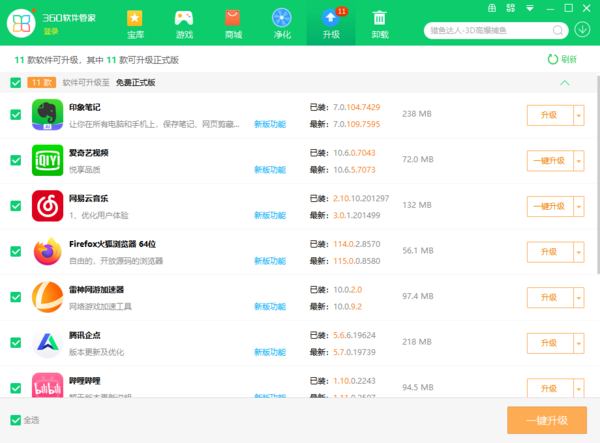The height and width of the screenshot is (443, 600).
Task: Collapse the upgradable software group chevron
Action: (x=565, y=82)
